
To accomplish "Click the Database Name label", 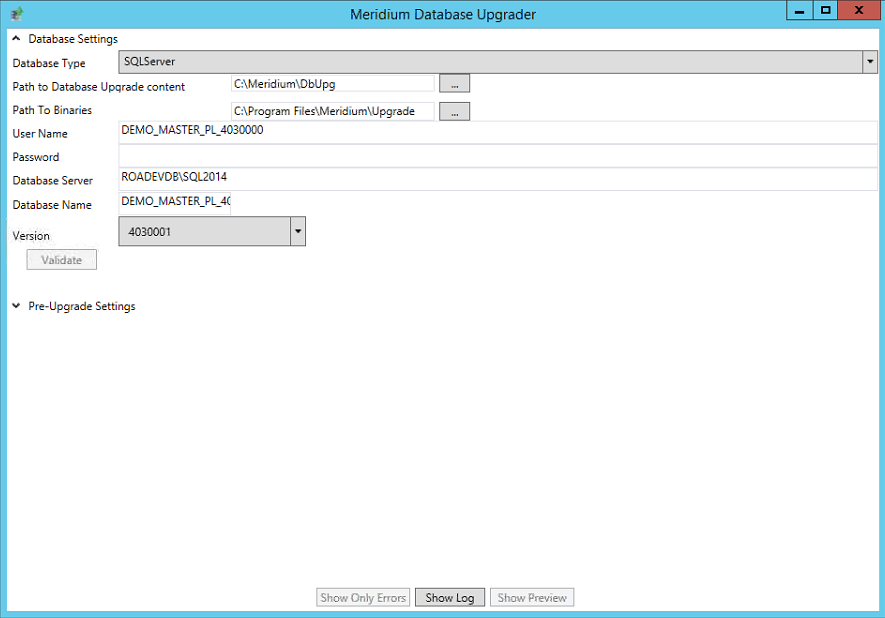I will pyautogui.click(x=52, y=205).
